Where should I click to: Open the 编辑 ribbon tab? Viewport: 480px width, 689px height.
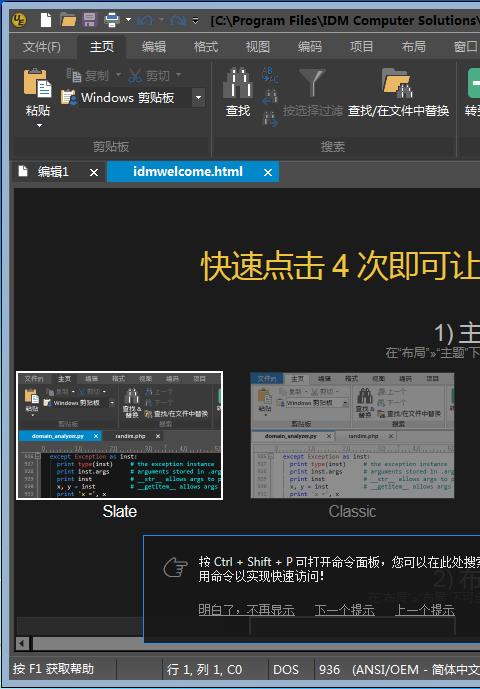[x=154, y=47]
